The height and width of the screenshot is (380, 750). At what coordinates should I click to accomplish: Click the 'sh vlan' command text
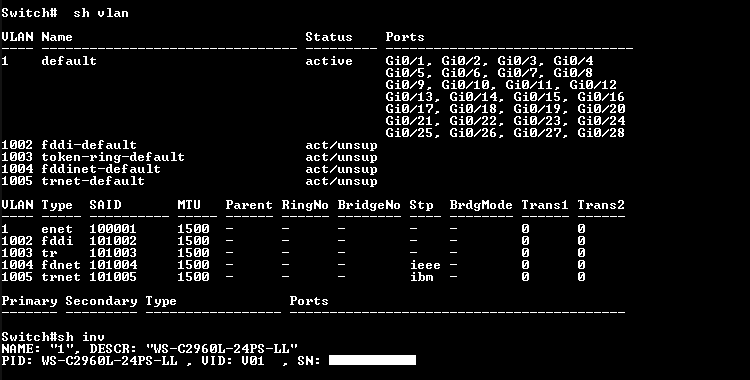pyautogui.click(x=101, y=13)
